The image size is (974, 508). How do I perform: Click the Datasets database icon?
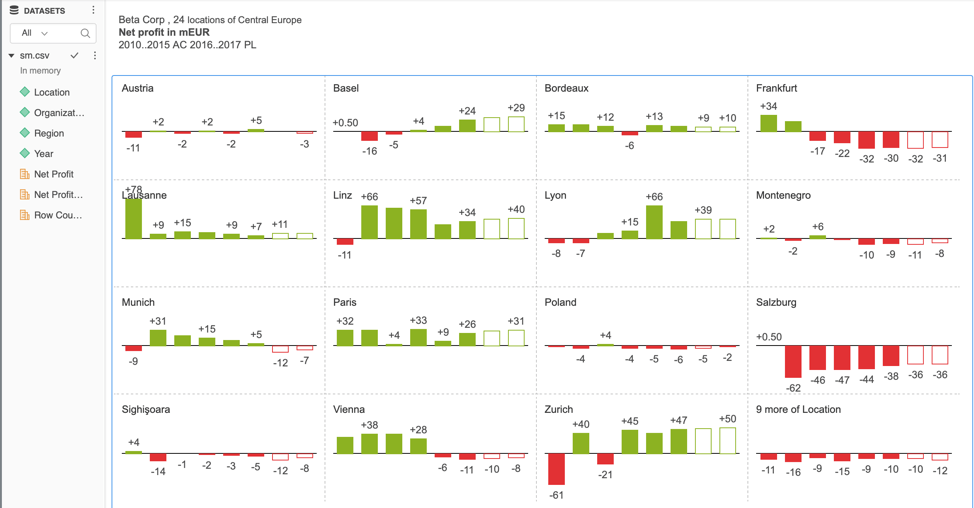coord(14,11)
